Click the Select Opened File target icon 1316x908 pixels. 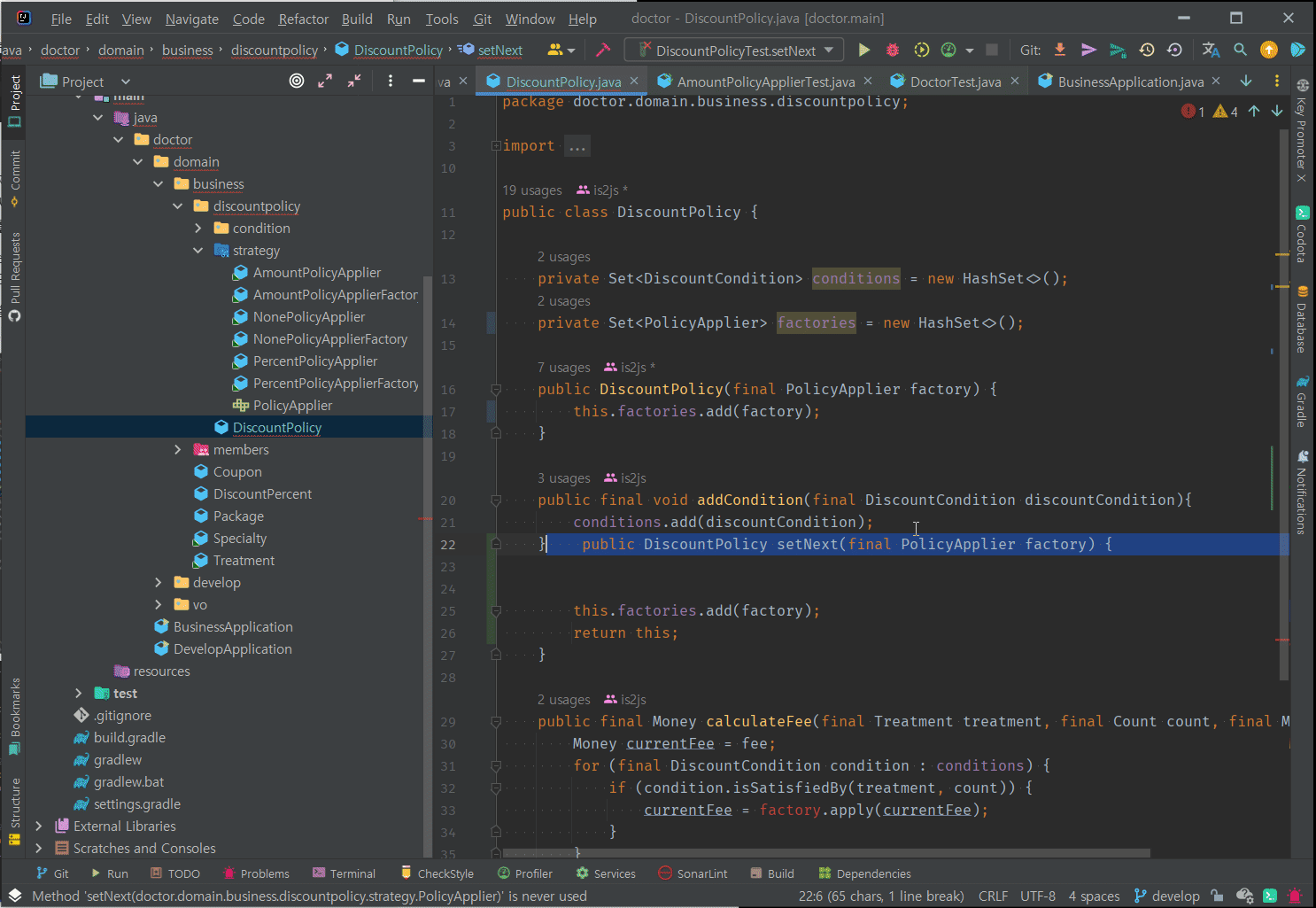coord(297,81)
